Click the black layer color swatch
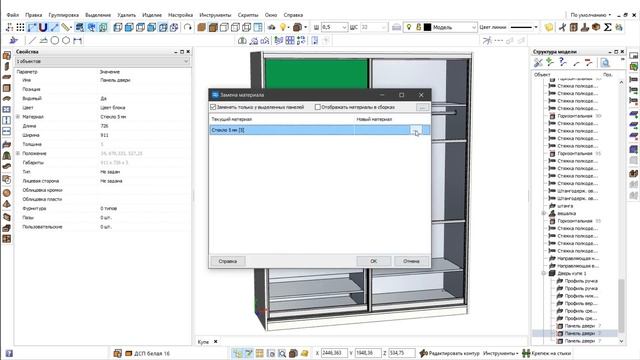This screenshot has width=640, height=360. coord(427,27)
